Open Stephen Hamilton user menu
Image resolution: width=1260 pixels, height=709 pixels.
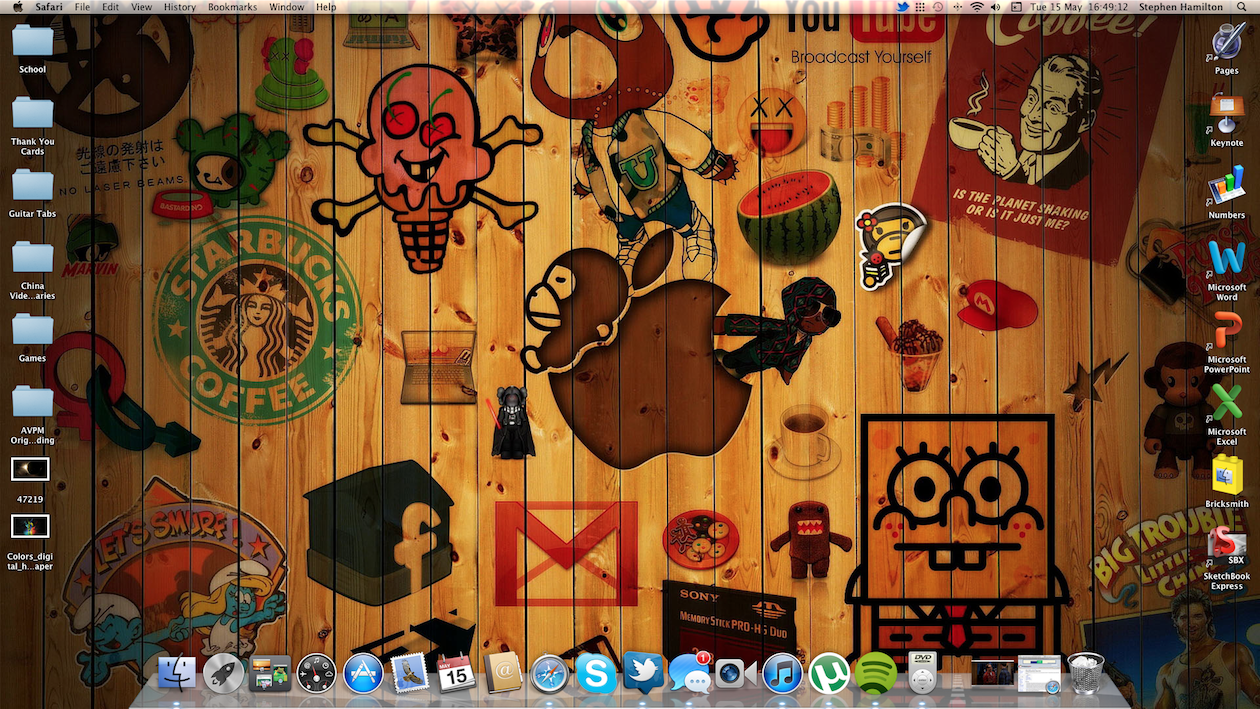point(1181,7)
